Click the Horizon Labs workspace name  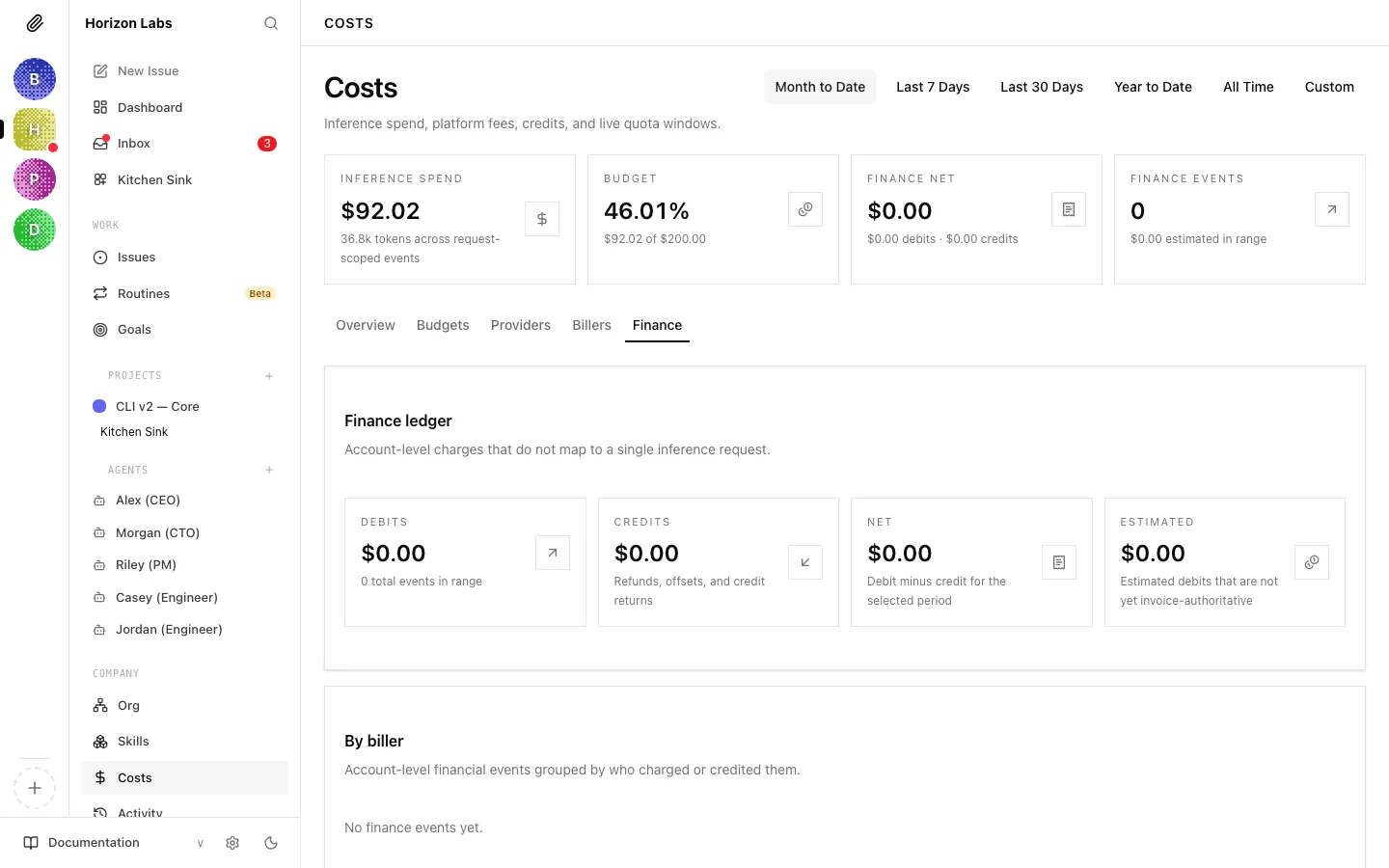128,23
